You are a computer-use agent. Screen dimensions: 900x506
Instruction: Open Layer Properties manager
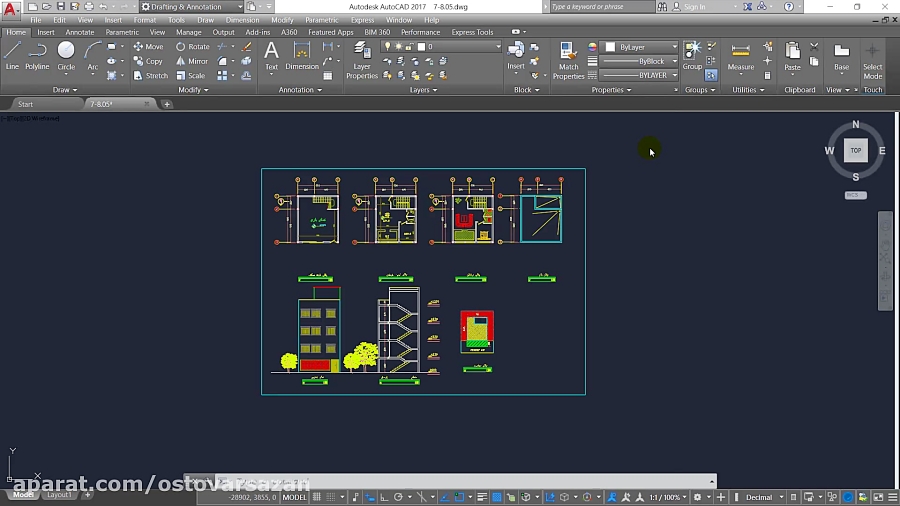click(x=362, y=60)
